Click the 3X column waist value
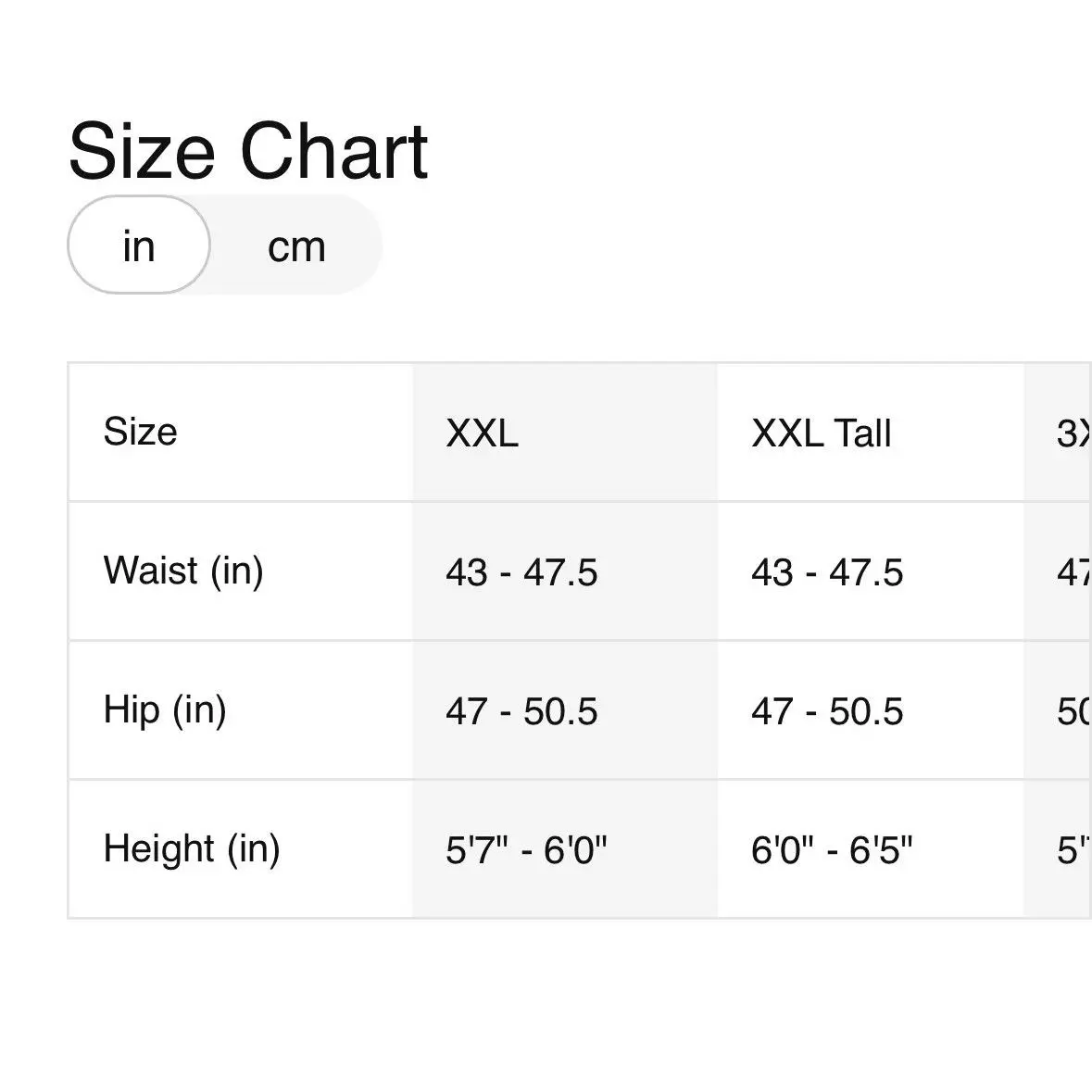 pos(1073,572)
